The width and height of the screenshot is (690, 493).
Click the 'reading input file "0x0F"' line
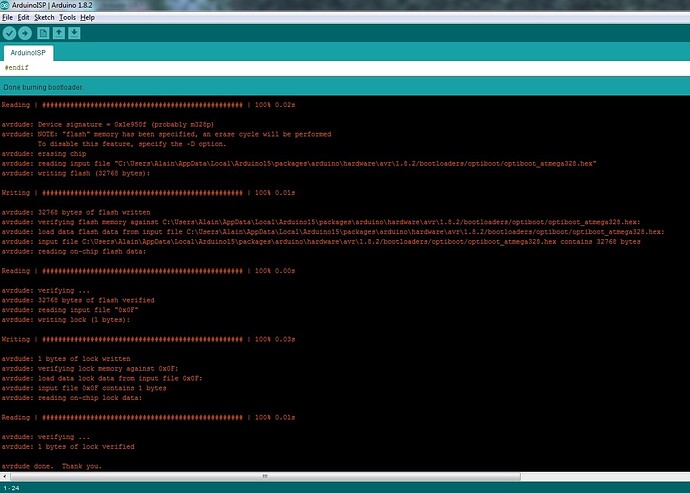point(70,310)
